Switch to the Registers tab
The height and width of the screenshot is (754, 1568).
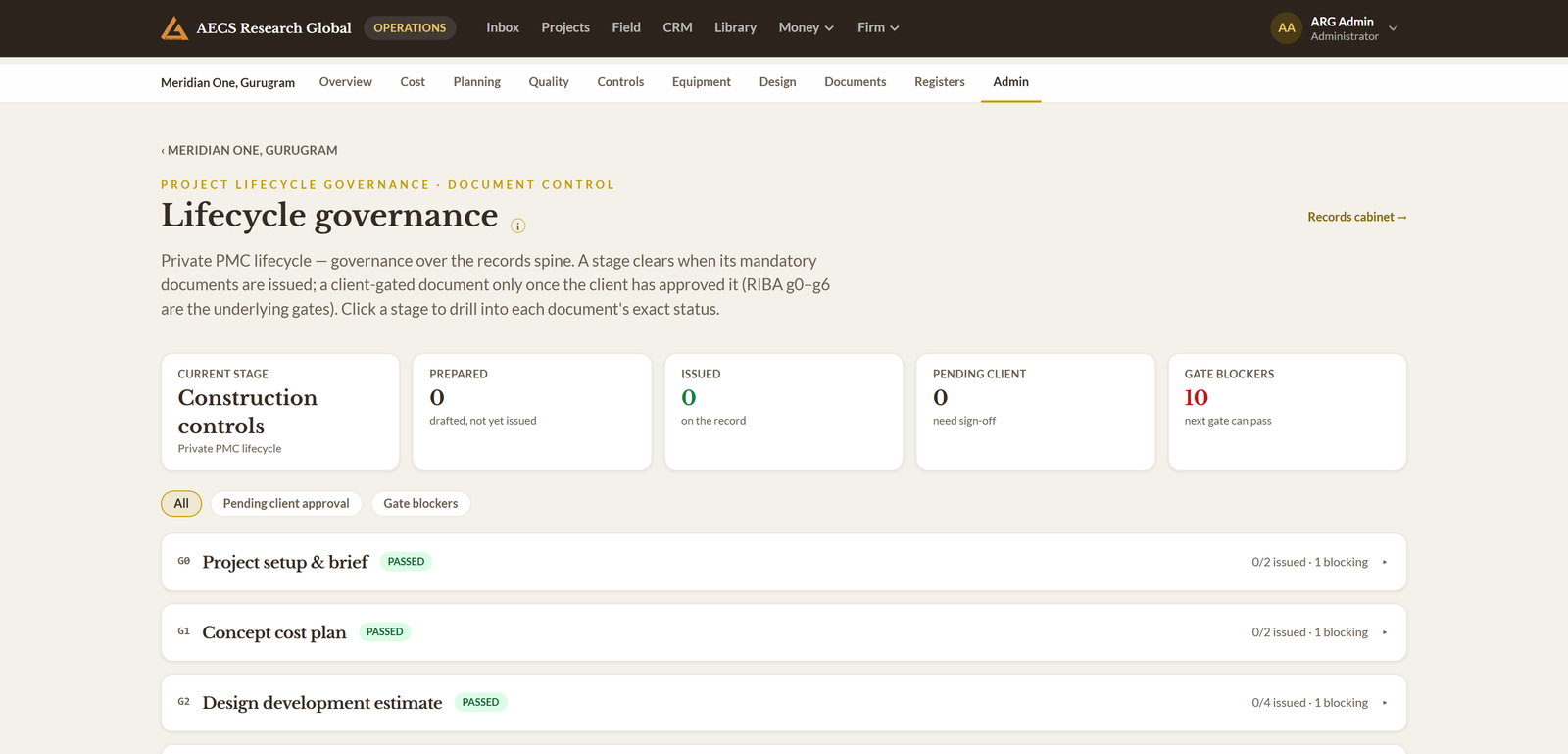(x=940, y=82)
